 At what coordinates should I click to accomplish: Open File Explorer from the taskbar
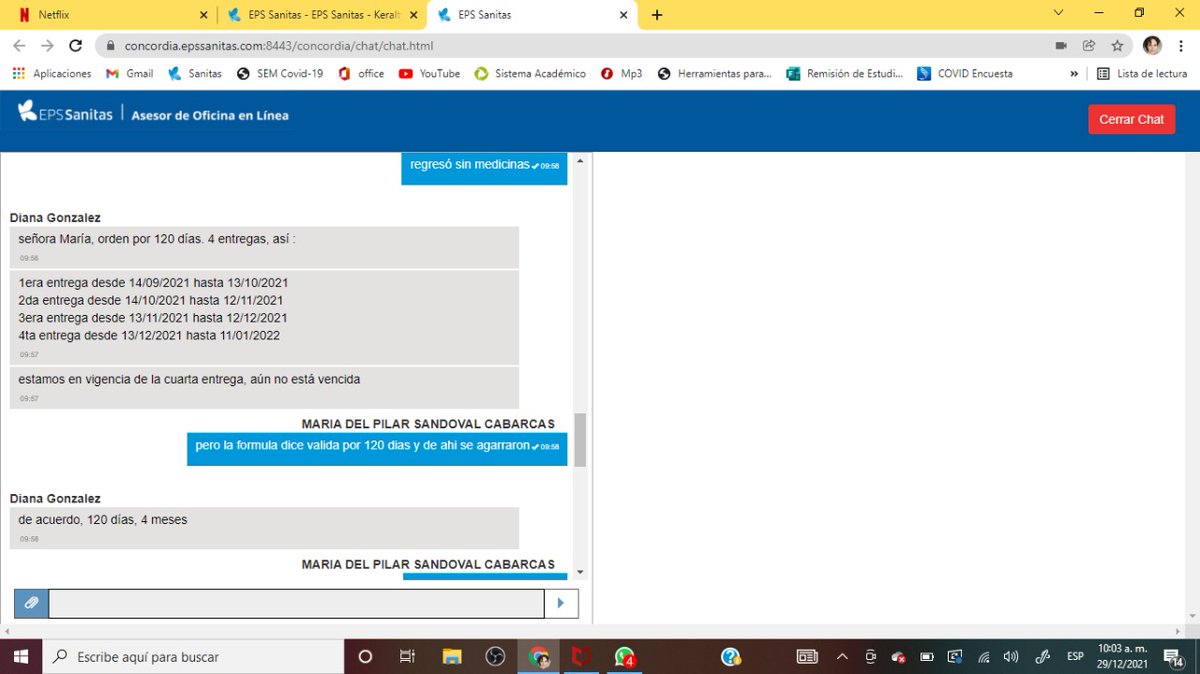(452, 657)
